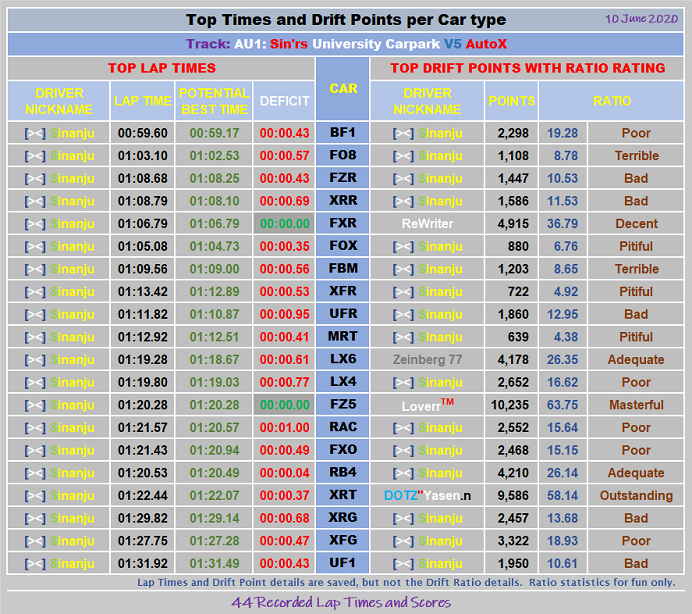Click the Outstanding rating for XRT
692x614 pixels.
(x=636, y=496)
